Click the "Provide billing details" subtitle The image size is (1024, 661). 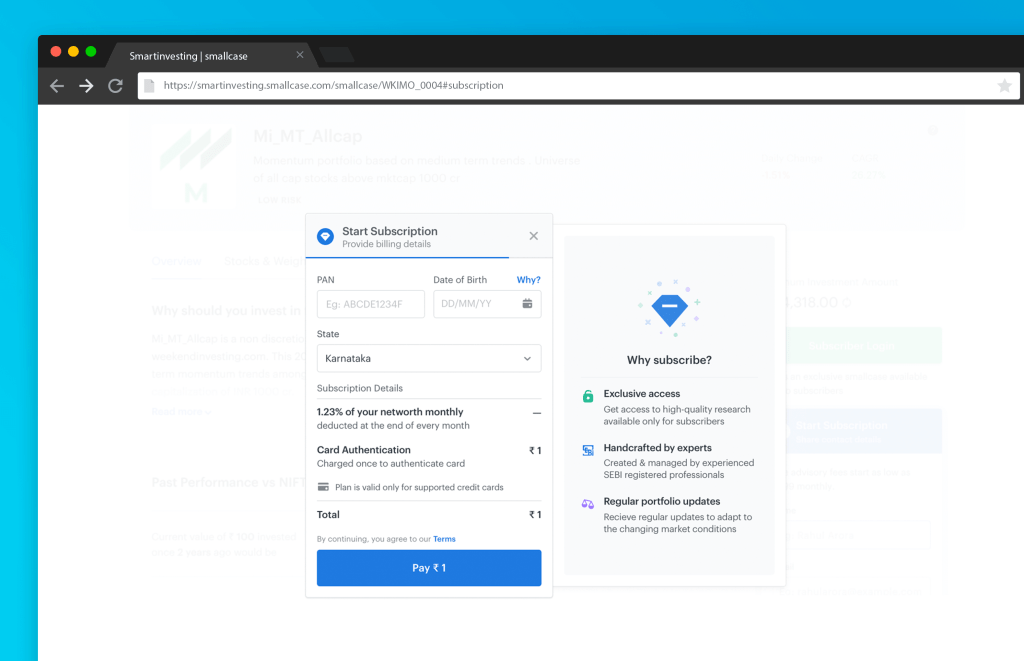pos(387,244)
